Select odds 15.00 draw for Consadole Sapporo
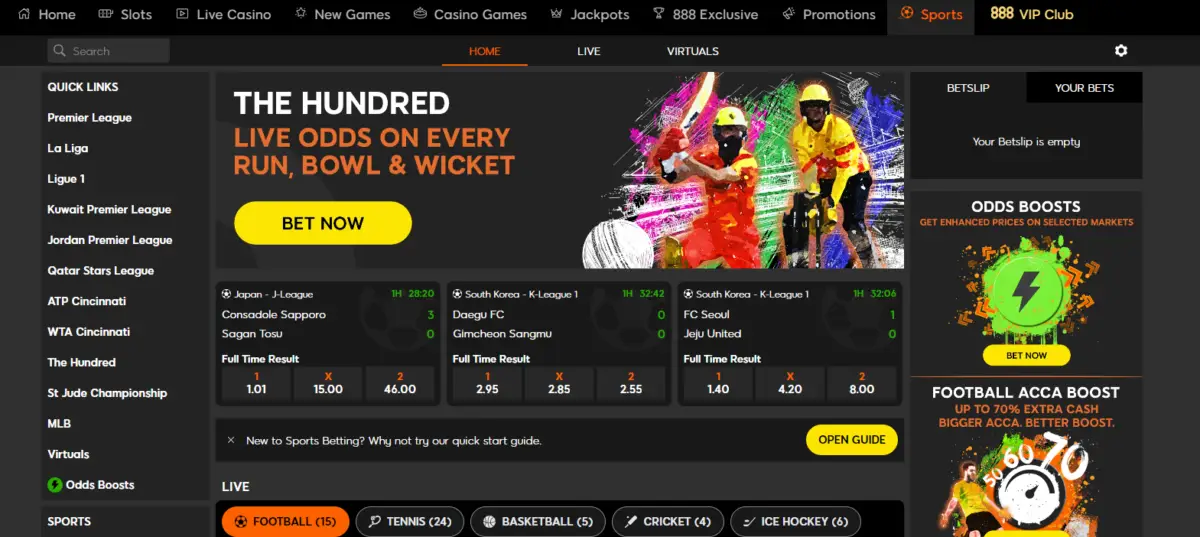The width and height of the screenshot is (1200, 537). point(328,383)
